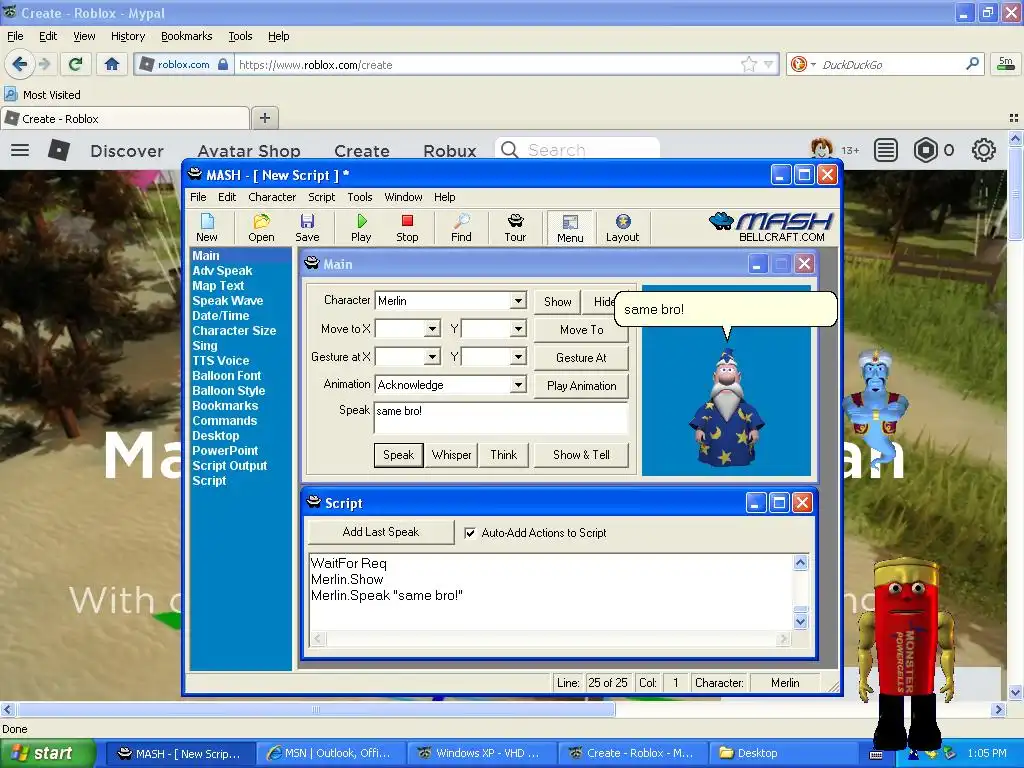Start the MASH Tour toolbar icon
This screenshot has height=768, width=1024.
pos(515,227)
